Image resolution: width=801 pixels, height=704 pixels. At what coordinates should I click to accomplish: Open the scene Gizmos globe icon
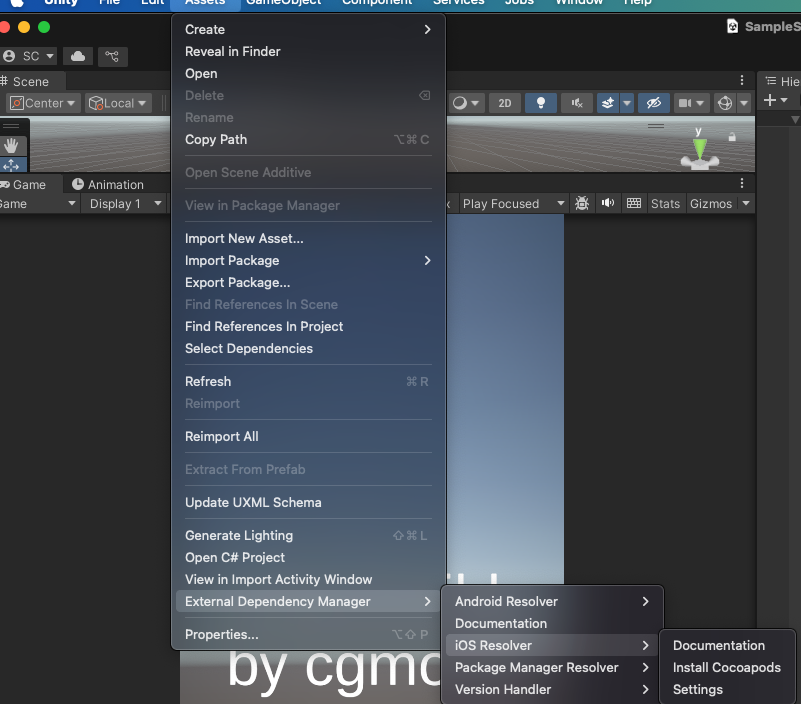(725, 103)
